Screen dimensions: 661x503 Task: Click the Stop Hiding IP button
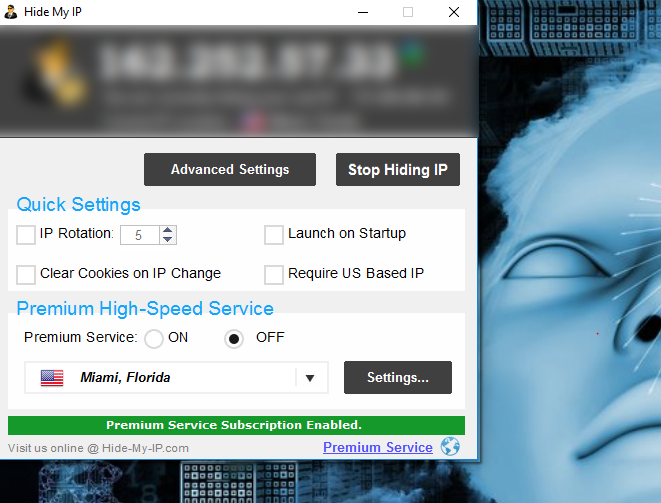pos(398,169)
